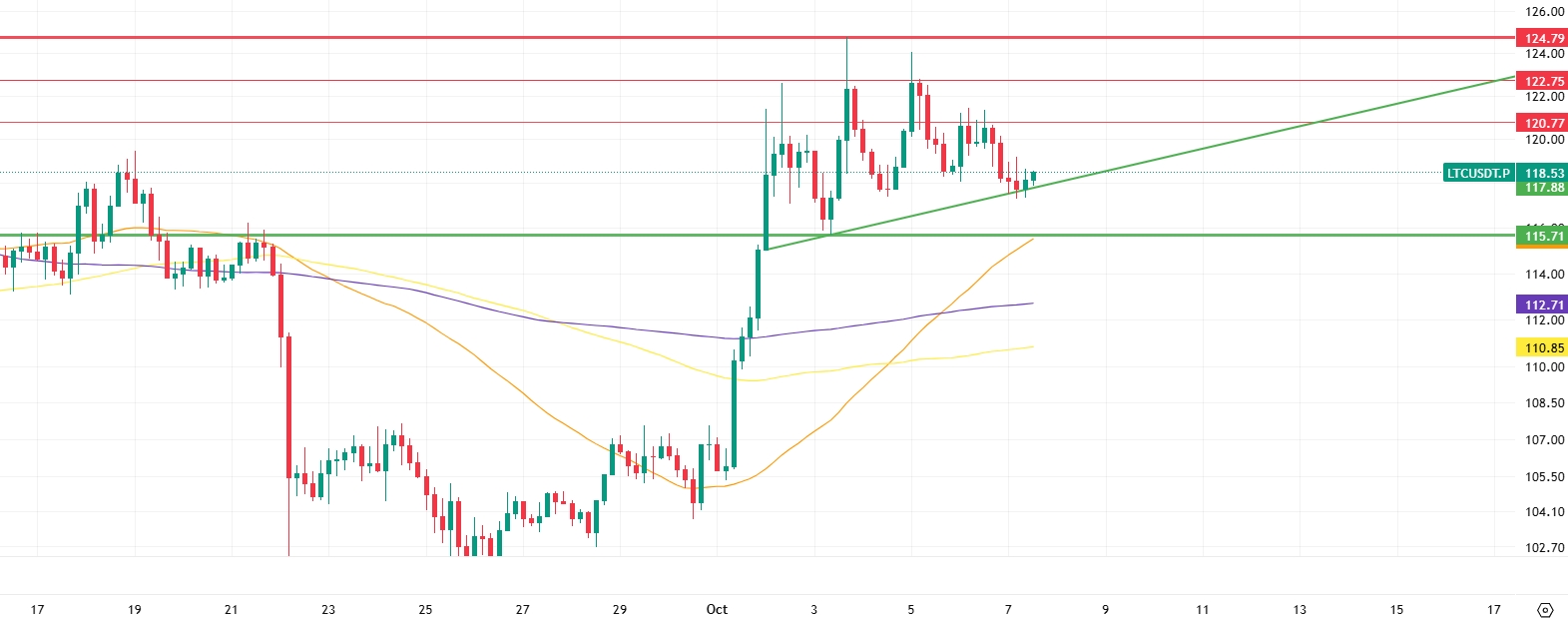This screenshot has width=1568, height=620.
Task: Select the 124.79 red price label
Action: click(x=1543, y=38)
